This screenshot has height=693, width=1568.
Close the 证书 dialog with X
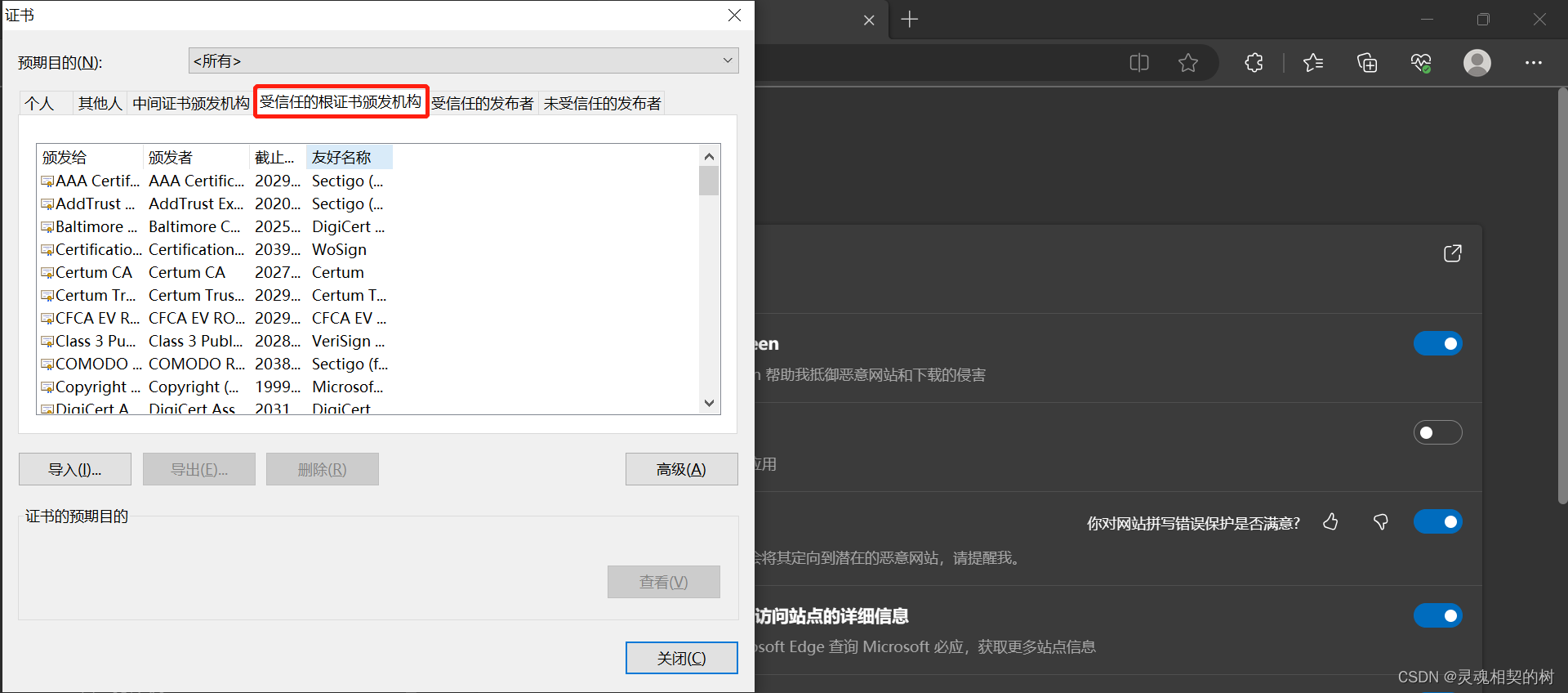tap(735, 16)
